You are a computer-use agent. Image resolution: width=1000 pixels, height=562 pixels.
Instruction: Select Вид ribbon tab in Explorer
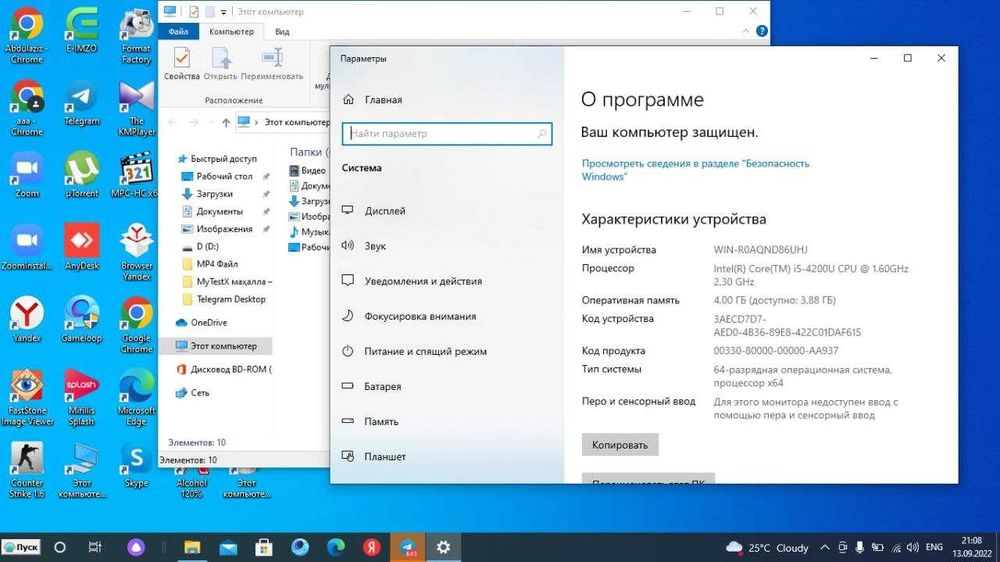[x=282, y=31]
